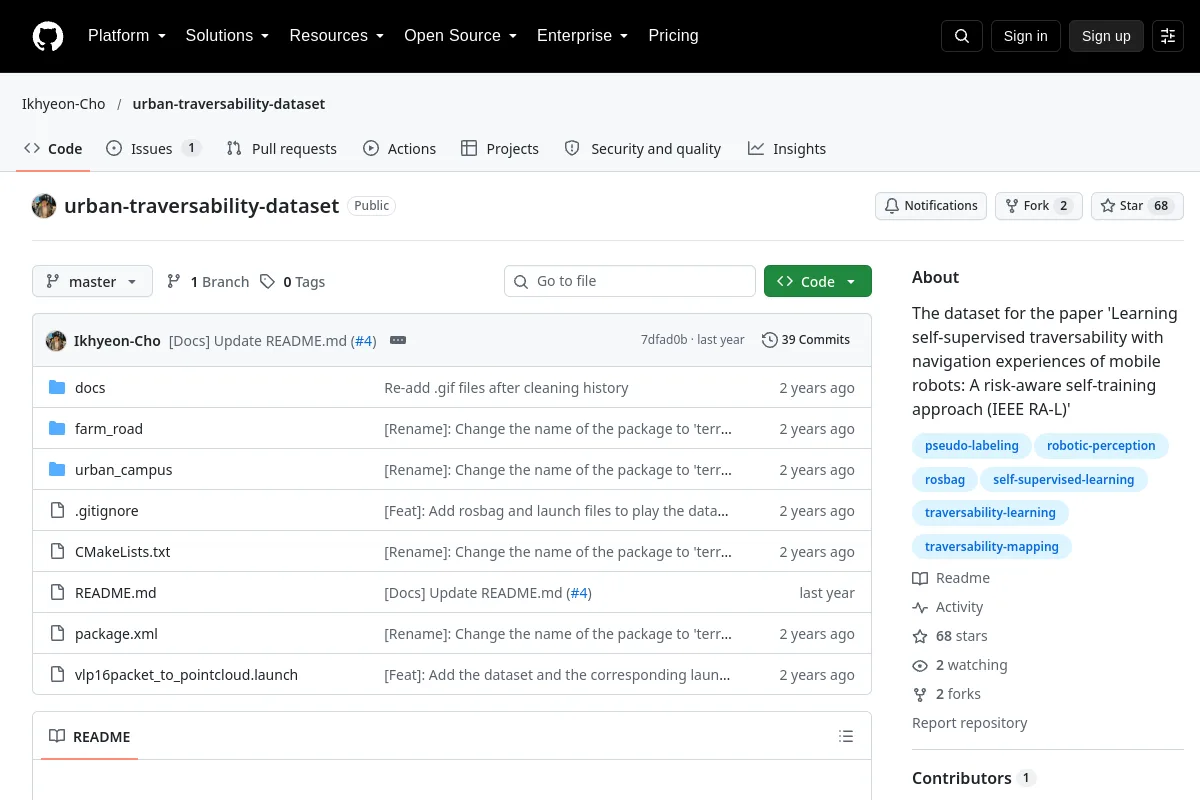Click the search magnifier icon in header
Screen dimensions: 1200x800
[962, 36]
